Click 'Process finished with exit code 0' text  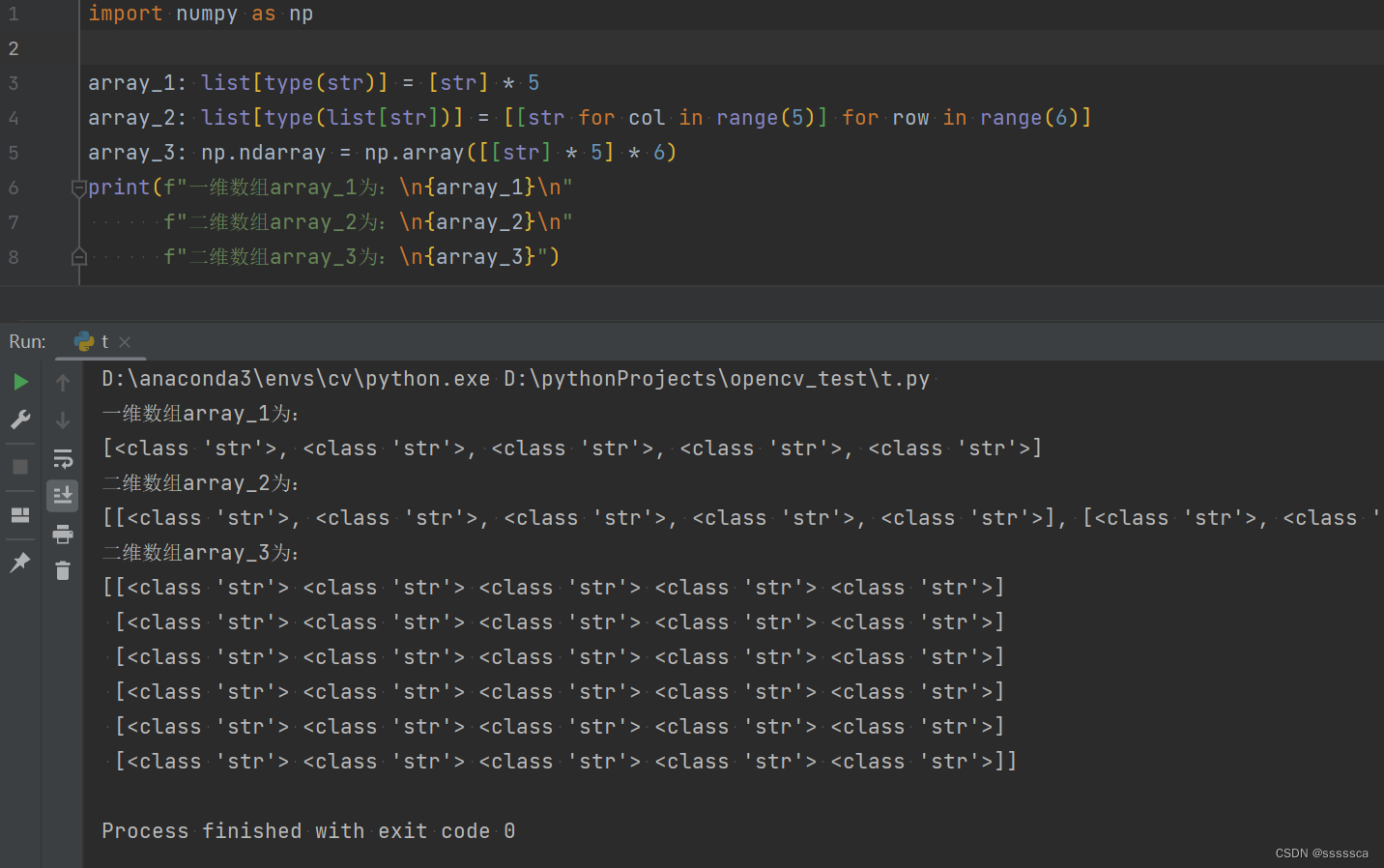coord(308,831)
